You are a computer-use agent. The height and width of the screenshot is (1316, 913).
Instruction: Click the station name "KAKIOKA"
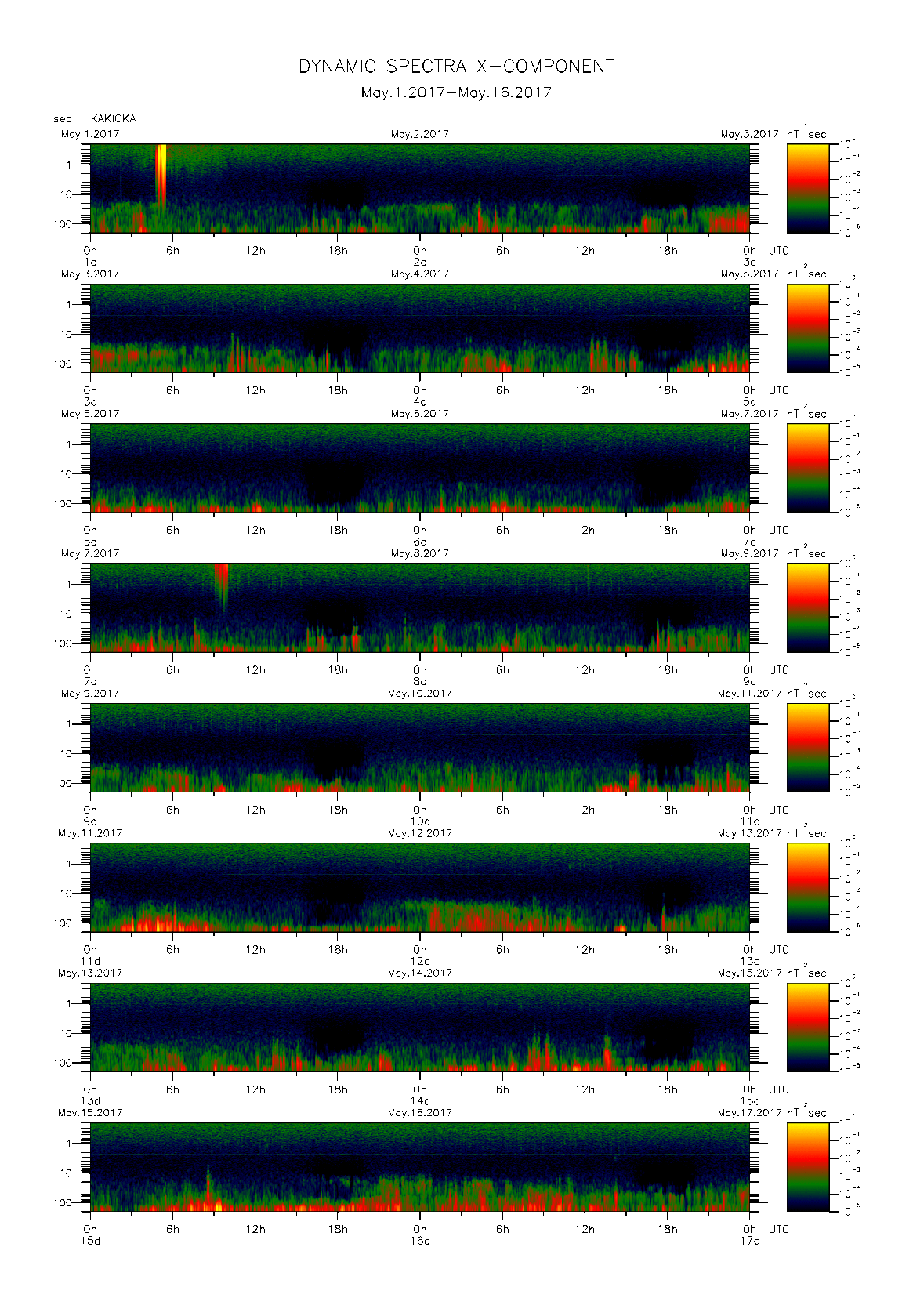(x=114, y=119)
